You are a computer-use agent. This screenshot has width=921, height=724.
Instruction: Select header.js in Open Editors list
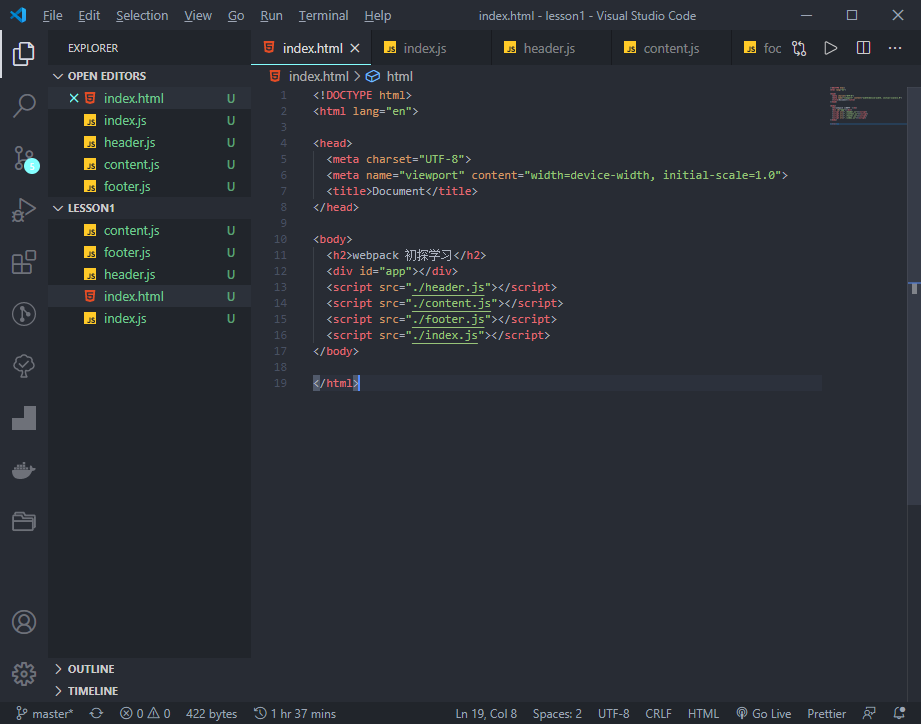(x=150, y=142)
